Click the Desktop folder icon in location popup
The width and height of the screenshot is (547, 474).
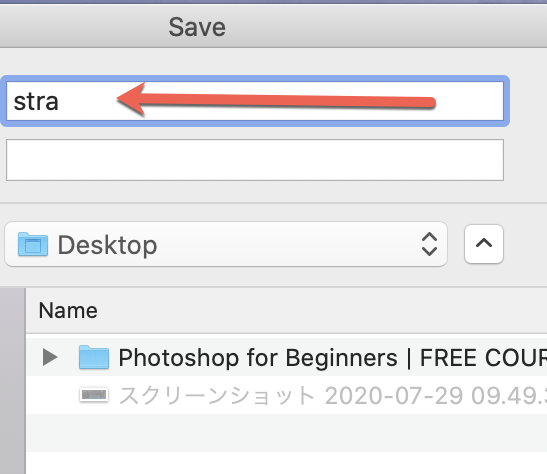(x=33, y=244)
